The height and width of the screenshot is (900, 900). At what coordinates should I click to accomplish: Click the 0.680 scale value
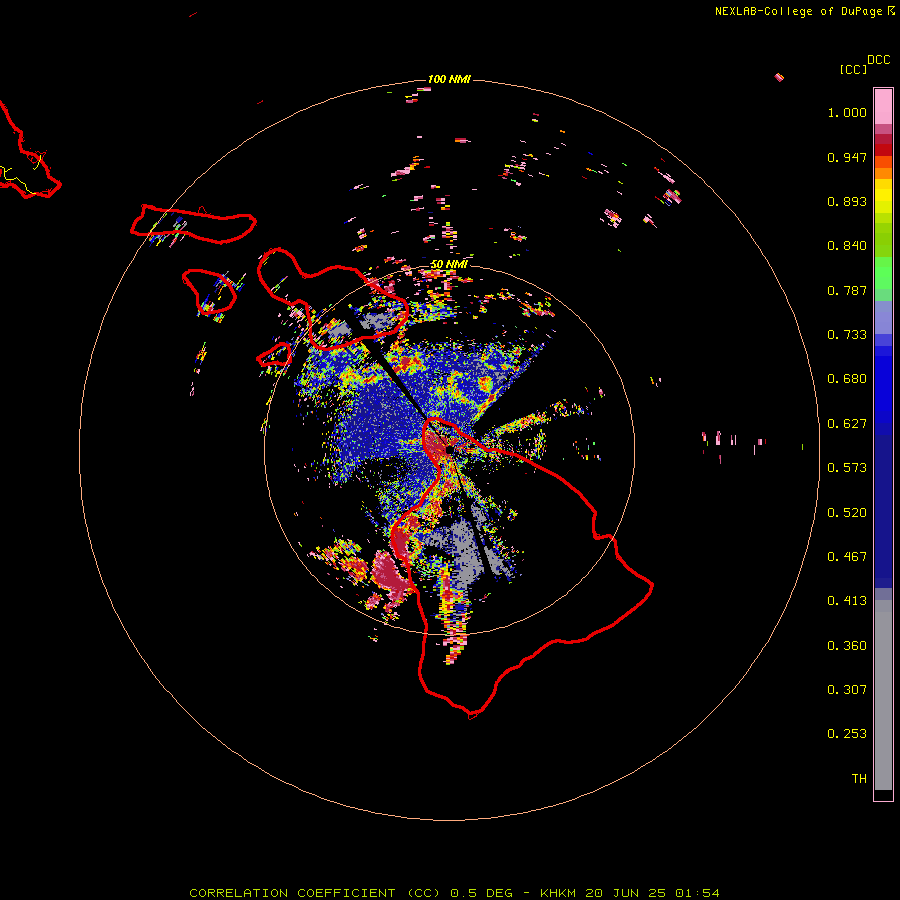847,379
